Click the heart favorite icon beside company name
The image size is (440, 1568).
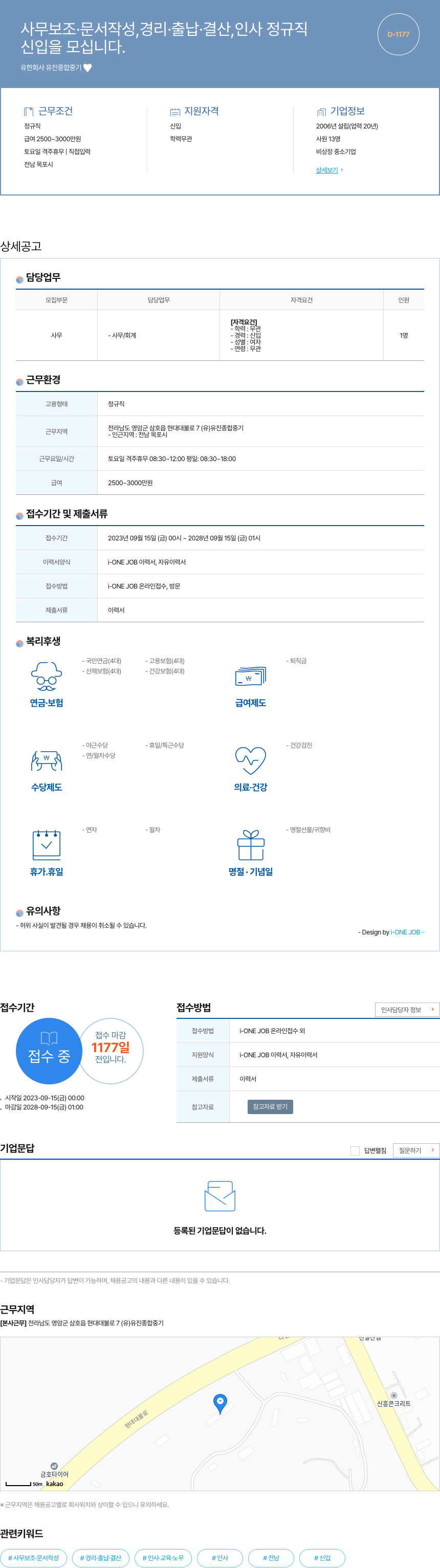point(87,68)
